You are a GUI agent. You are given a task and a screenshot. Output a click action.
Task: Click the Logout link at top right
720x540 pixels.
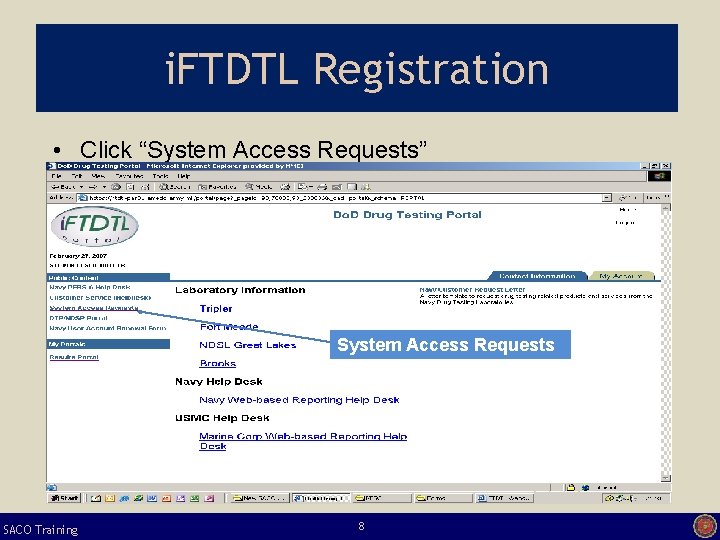click(625, 223)
